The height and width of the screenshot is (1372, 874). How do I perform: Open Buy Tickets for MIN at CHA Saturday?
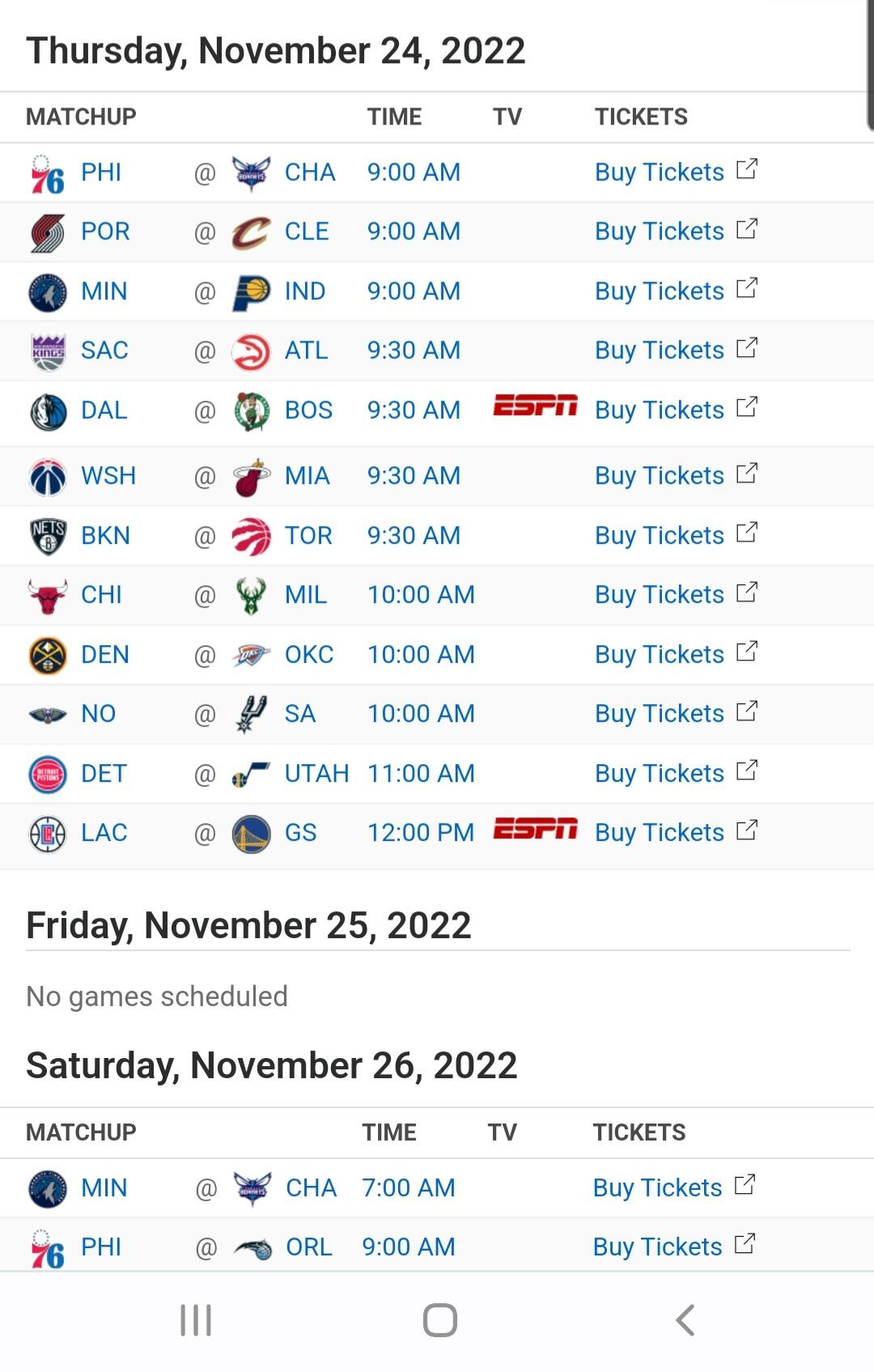point(657,1188)
